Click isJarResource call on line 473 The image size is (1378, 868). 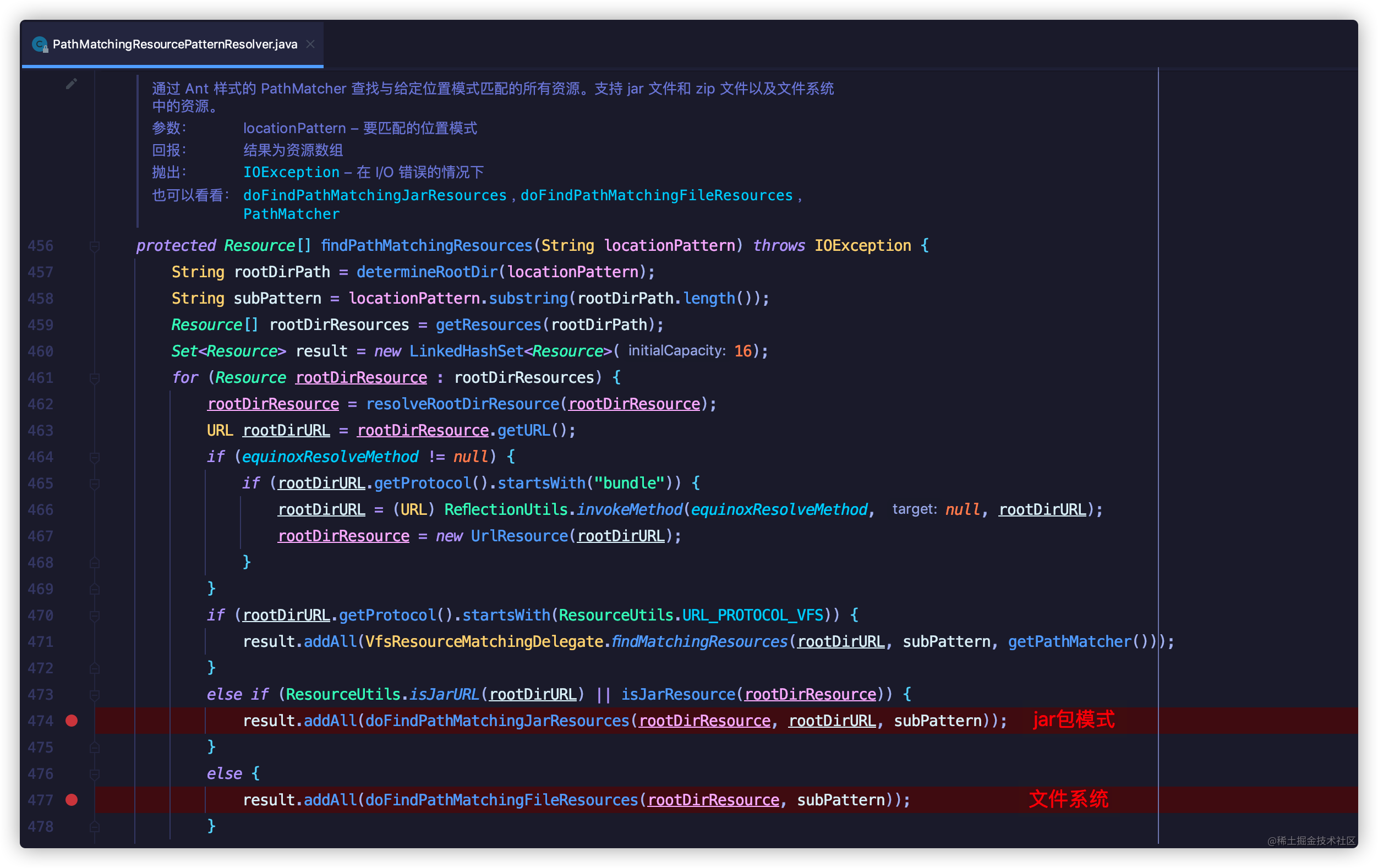(677, 695)
